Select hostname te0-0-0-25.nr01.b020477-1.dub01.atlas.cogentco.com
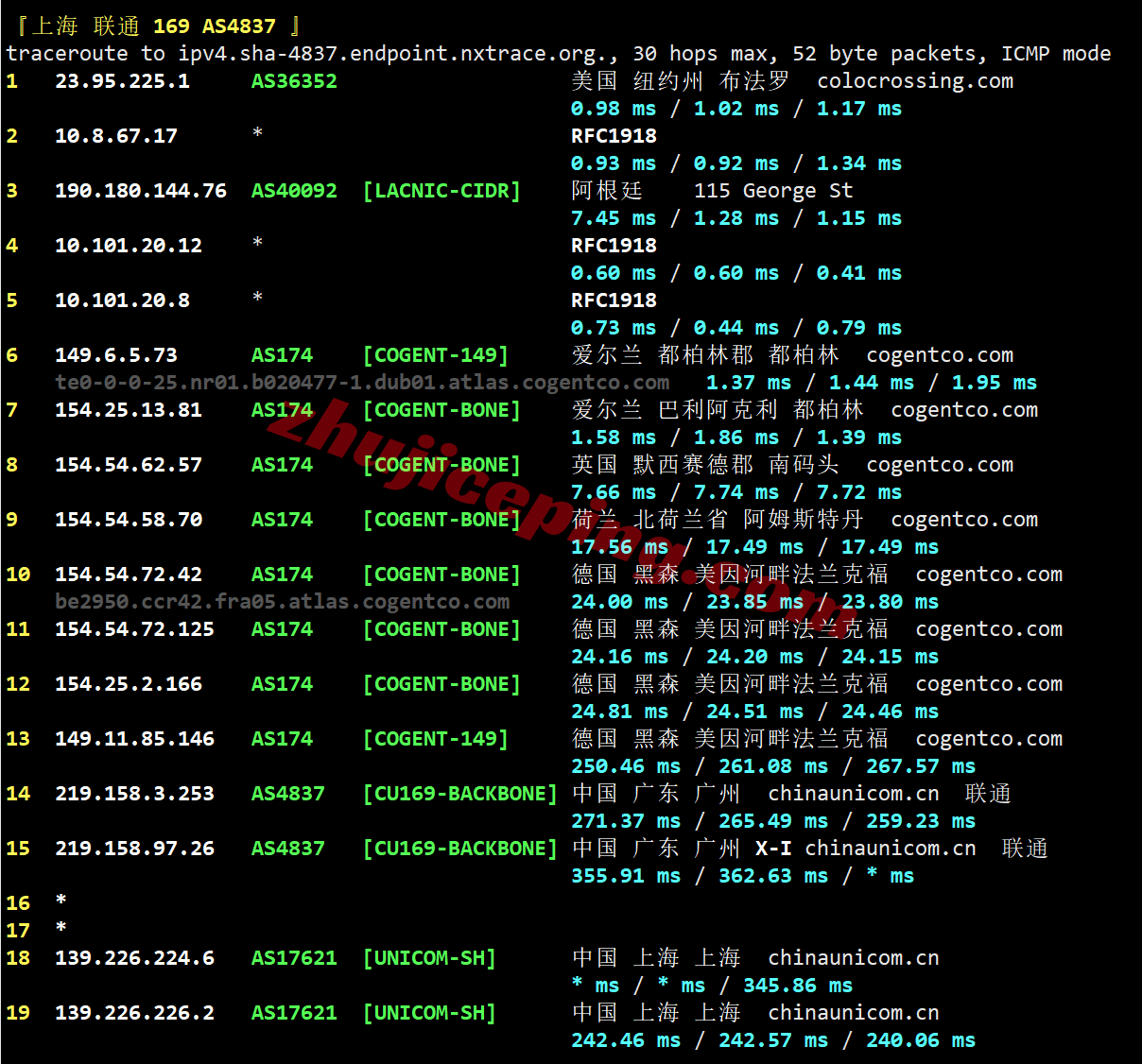Viewport: 1142px width, 1064px height. tap(362, 383)
